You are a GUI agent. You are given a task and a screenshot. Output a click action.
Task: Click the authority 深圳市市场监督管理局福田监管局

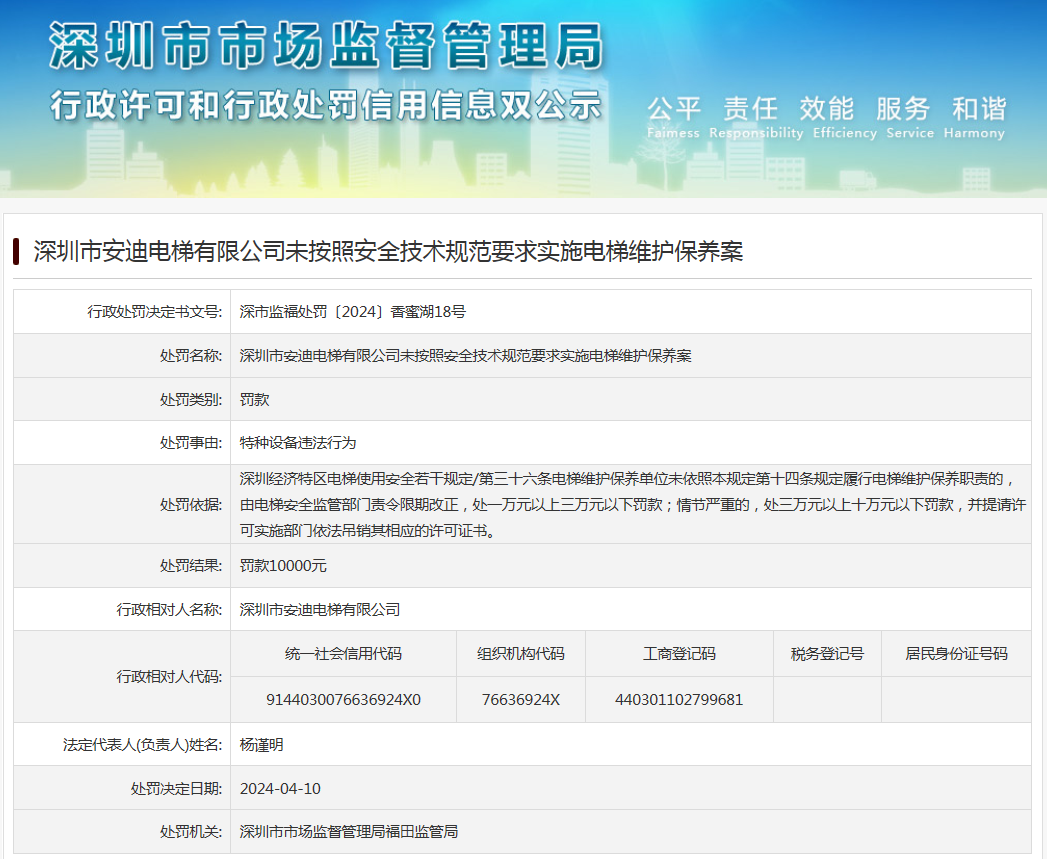pyautogui.click(x=349, y=831)
